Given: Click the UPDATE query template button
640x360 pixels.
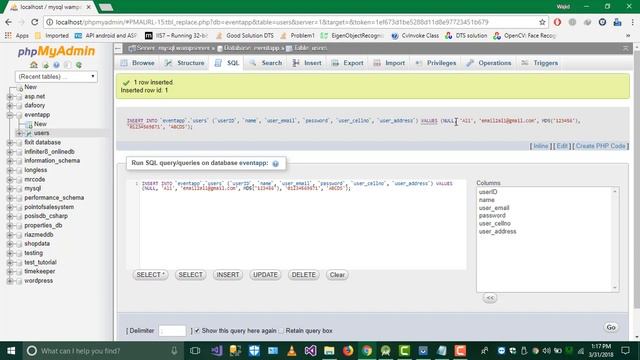Looking at the screenshot, I should click(x=265, y=275).
